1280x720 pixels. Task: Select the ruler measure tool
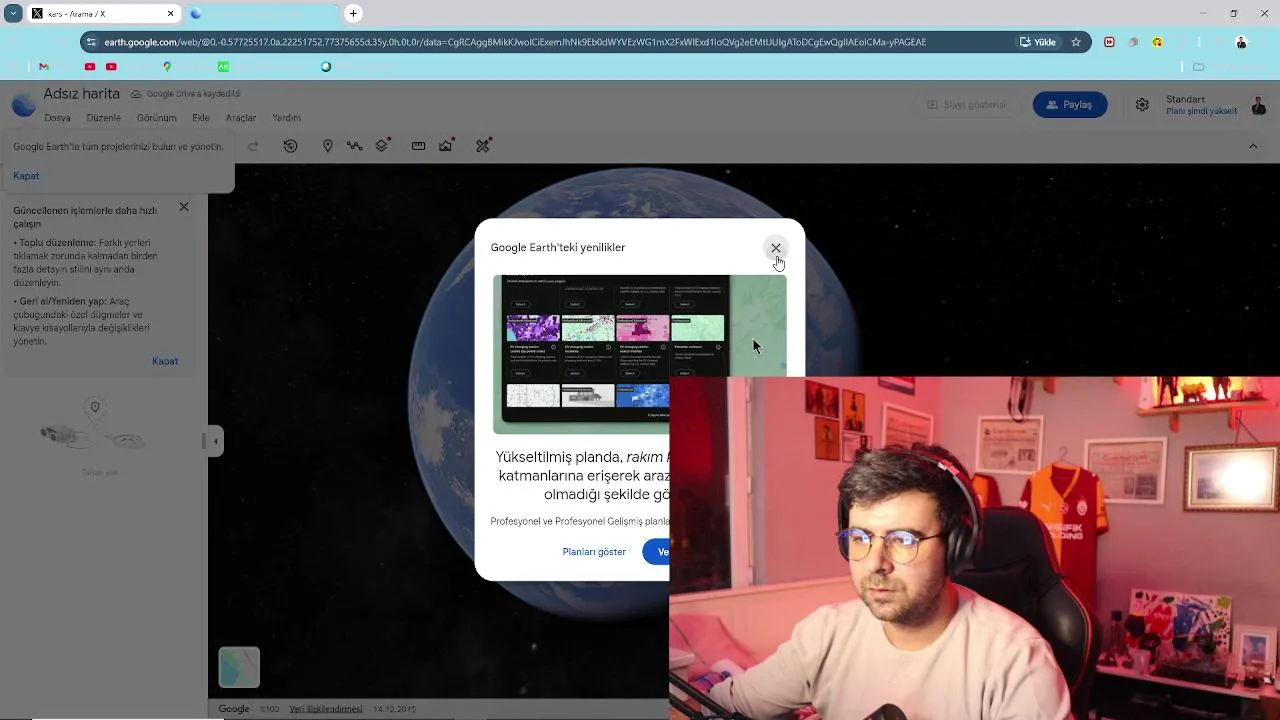point(418,146)
